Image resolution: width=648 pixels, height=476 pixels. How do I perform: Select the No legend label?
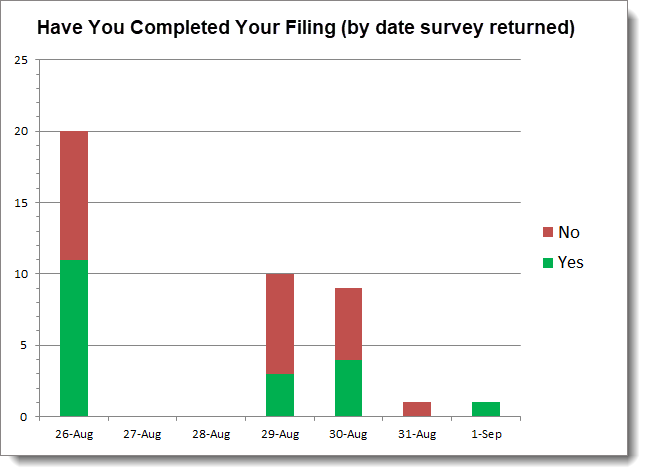569,232
